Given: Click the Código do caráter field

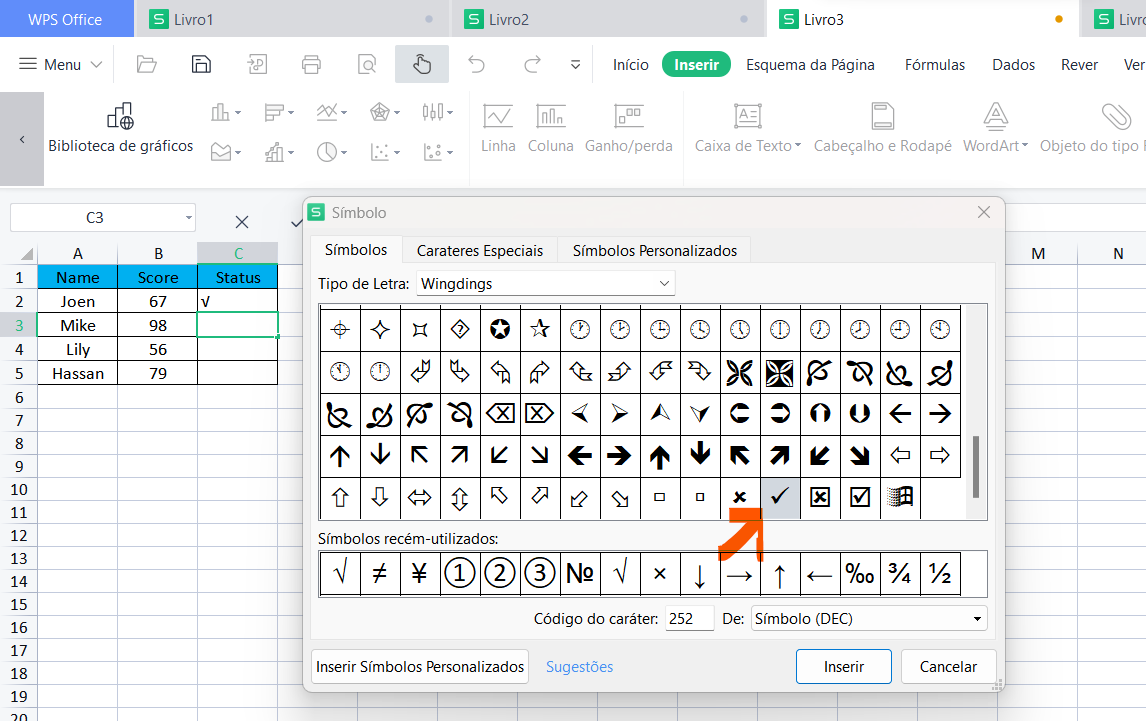Looking at the screenshot, I should click(689, 619).
